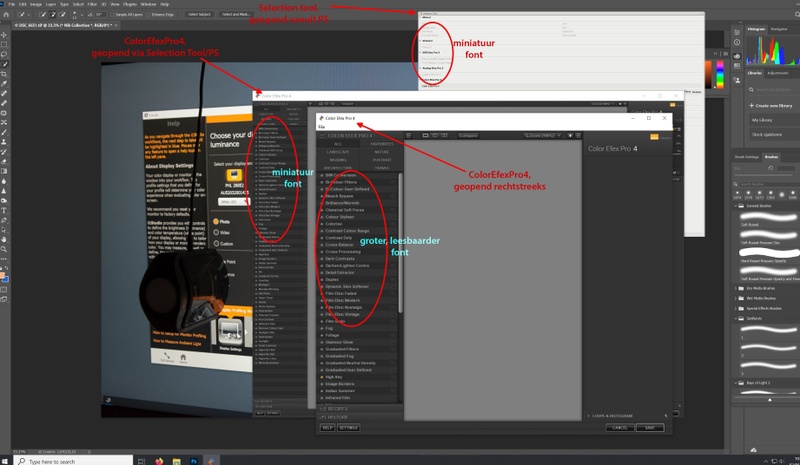Open the Image menu in Photoshop
This screenshot has width=800, height=465.
coord(36,4)
